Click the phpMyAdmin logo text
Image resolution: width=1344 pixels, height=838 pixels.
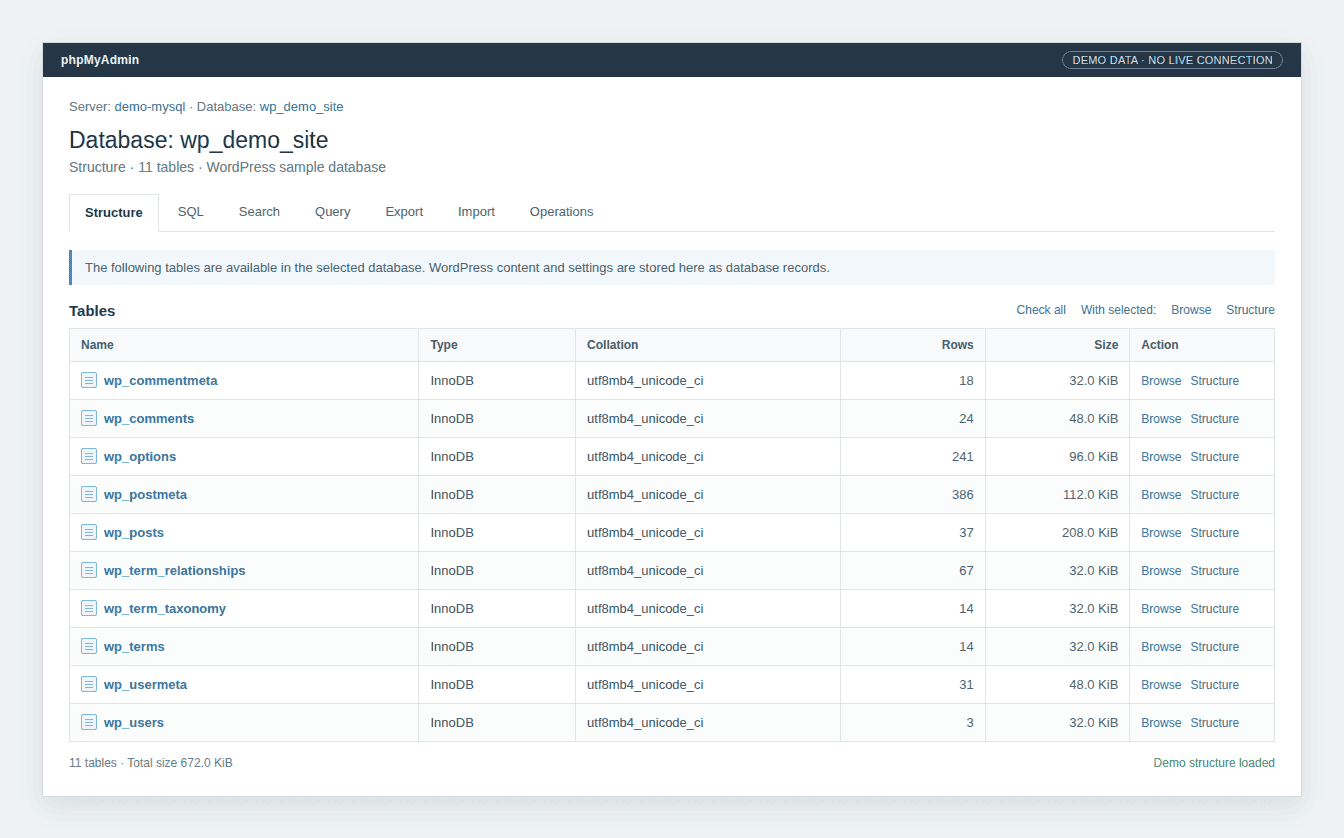[100, 60]
